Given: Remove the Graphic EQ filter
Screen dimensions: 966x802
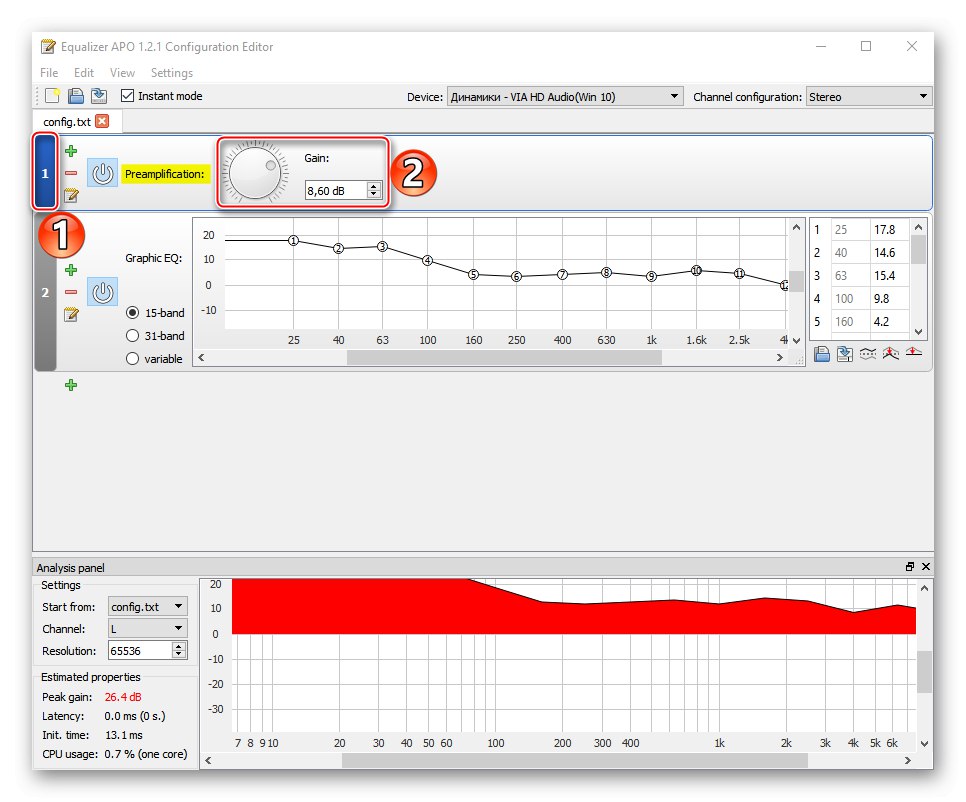Looking at the screenshot, I should coord(71,292).
